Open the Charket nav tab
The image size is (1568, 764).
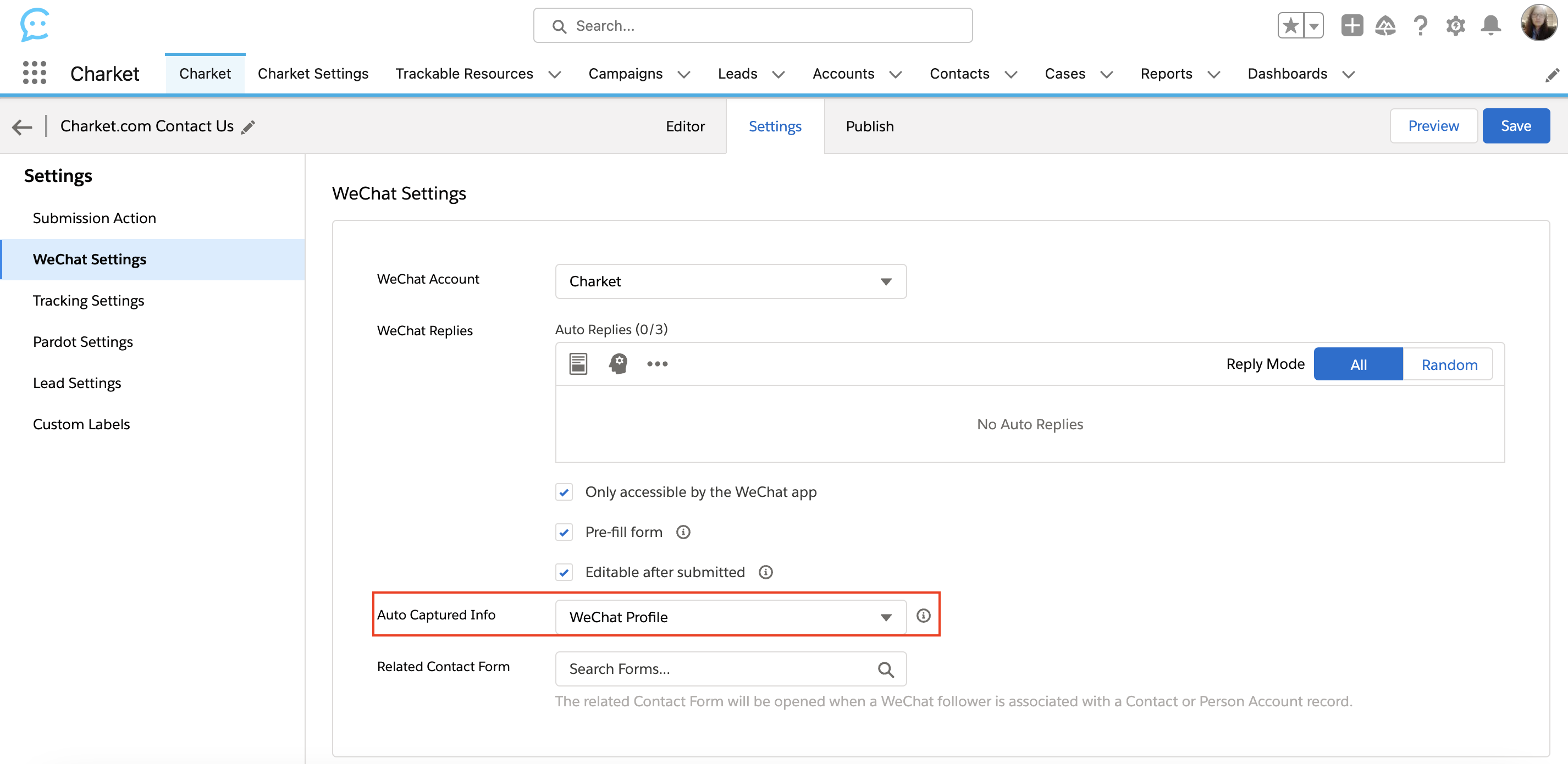205,74
